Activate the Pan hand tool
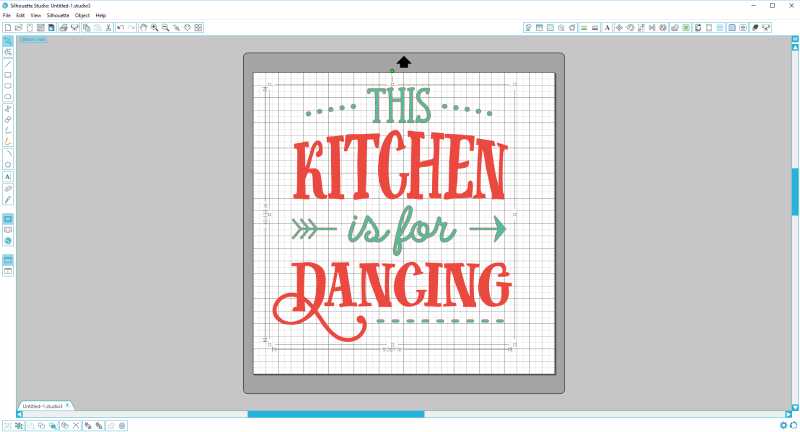The height and width of the screenshot is (432, 800). click(x=143, y=28)
